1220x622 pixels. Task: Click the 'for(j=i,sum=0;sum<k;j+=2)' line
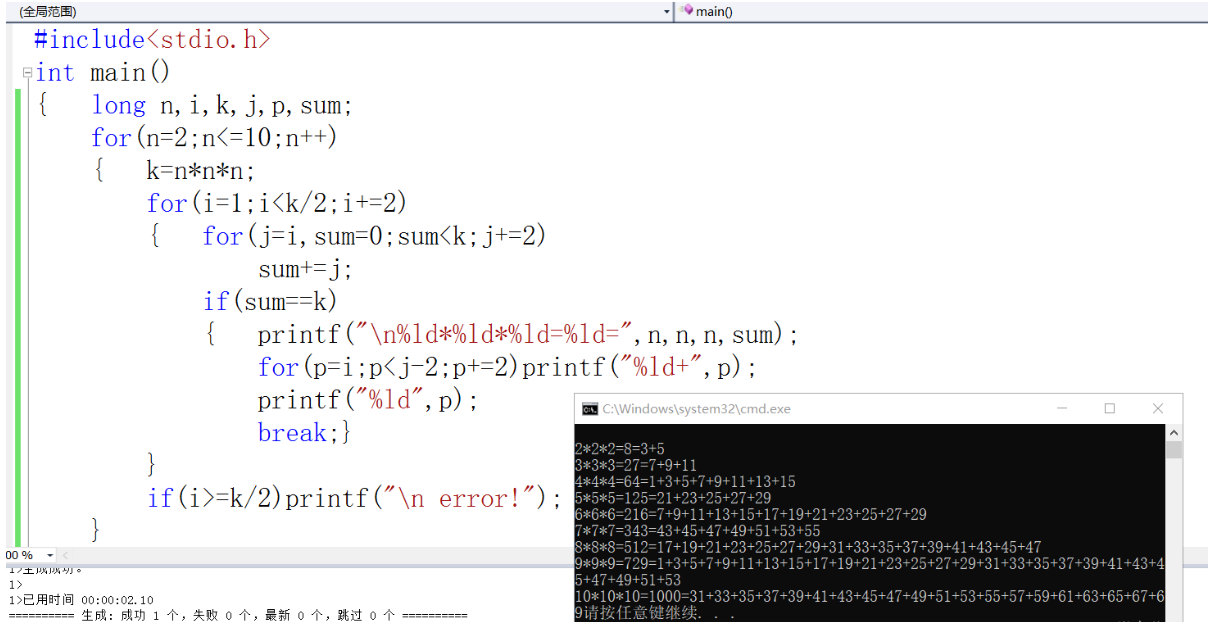click(374, 236)
